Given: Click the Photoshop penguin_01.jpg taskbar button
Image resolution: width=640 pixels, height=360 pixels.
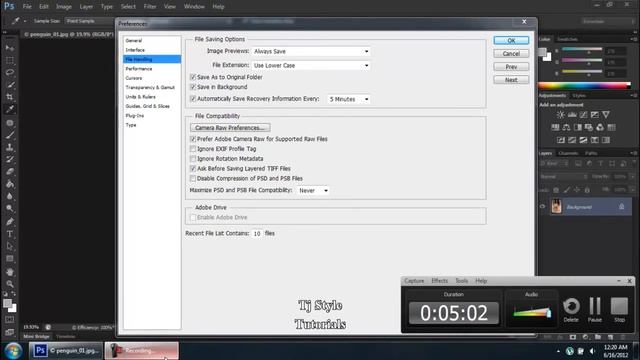Looking at the screenshot, I should coord(67,351).
